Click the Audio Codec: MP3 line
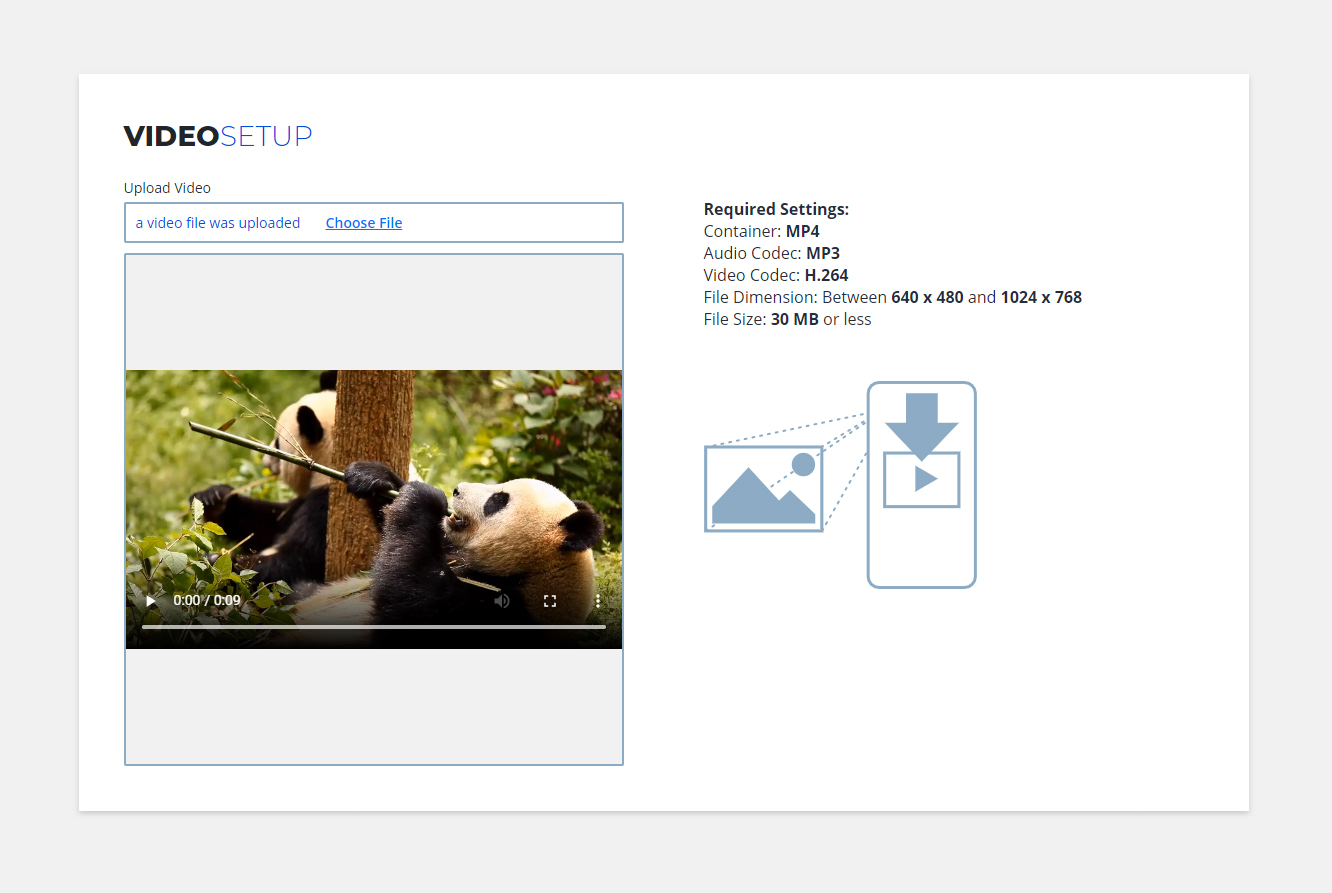This screenshot has height=893, width=1332. tap(771, 253)
